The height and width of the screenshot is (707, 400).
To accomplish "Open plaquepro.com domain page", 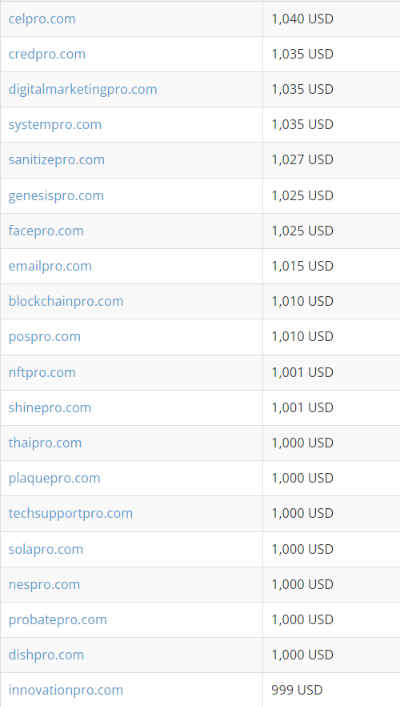I will [x=54, y=478].
